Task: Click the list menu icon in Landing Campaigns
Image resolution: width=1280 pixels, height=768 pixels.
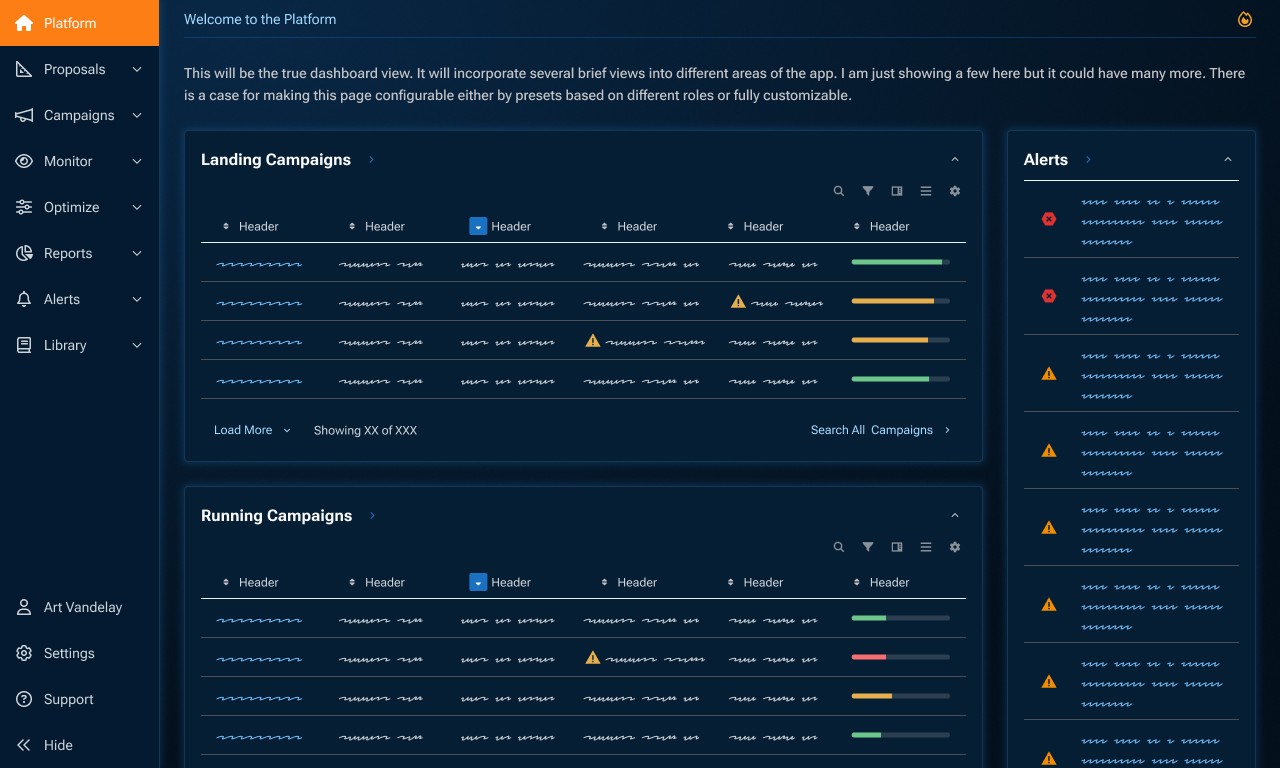Action: [926, 191]
